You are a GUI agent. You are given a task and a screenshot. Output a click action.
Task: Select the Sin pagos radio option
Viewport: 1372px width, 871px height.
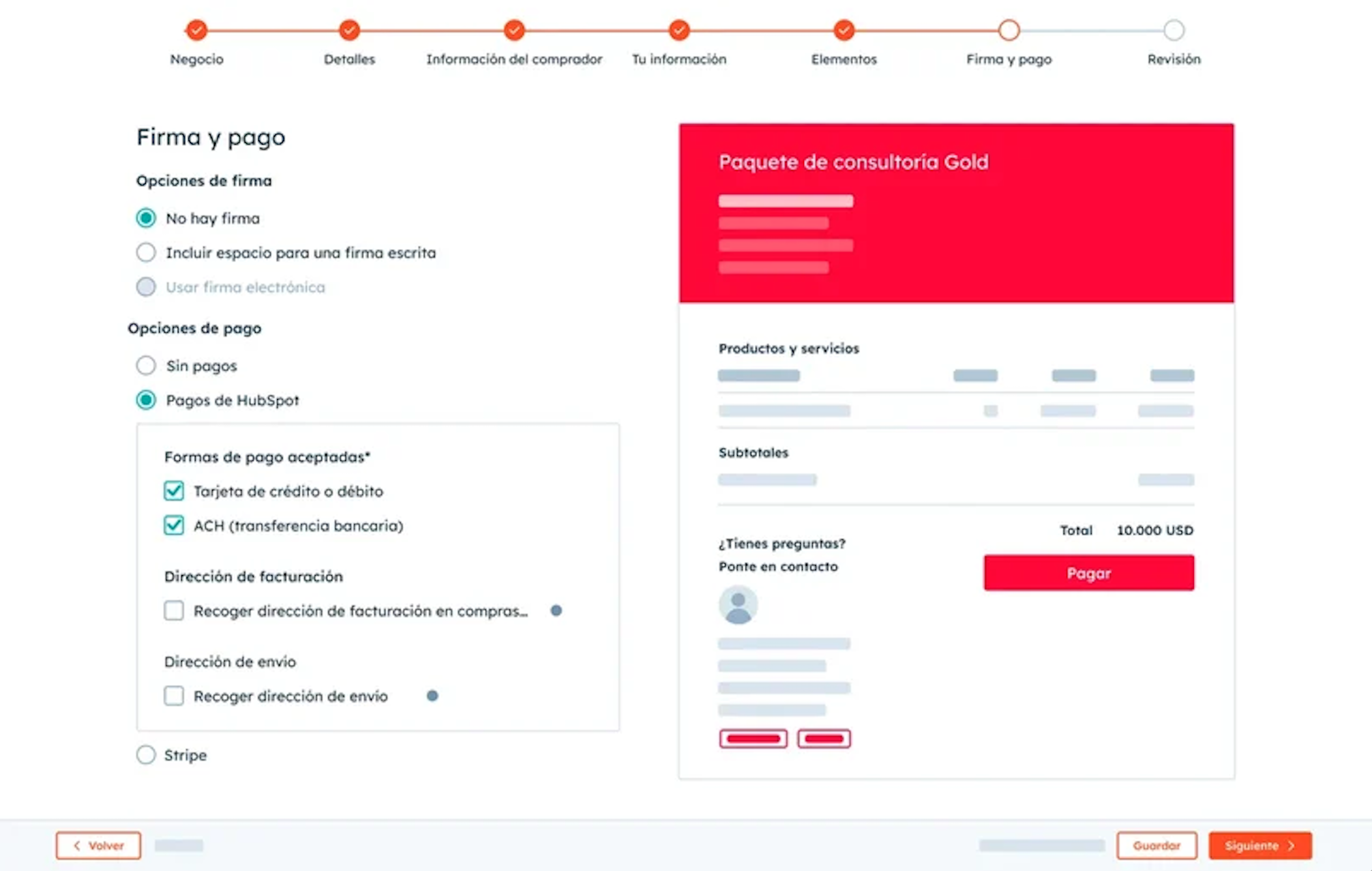pos(146,366)
